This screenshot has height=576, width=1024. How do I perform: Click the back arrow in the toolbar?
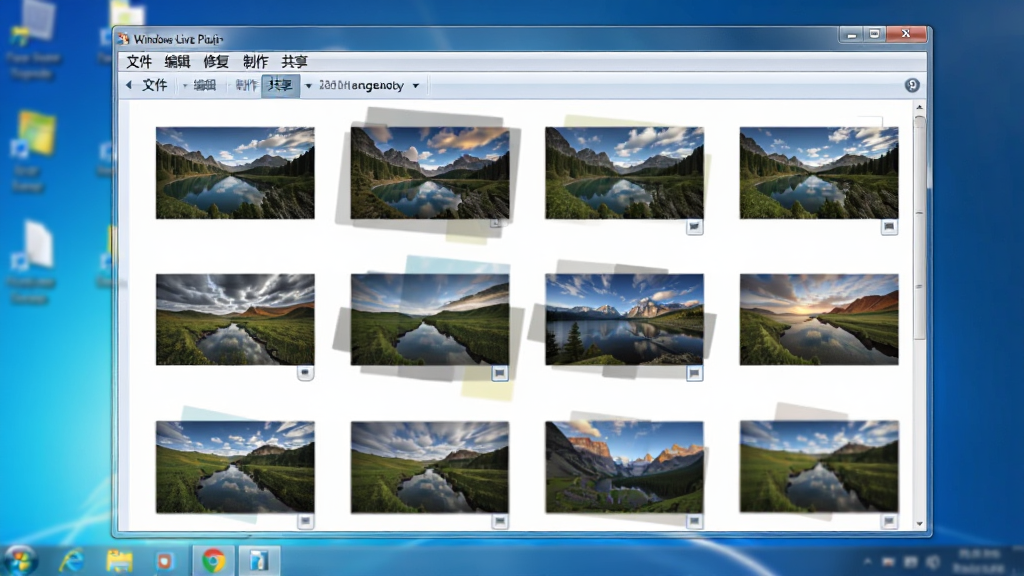pyautogui.click(x=129, y=85)
